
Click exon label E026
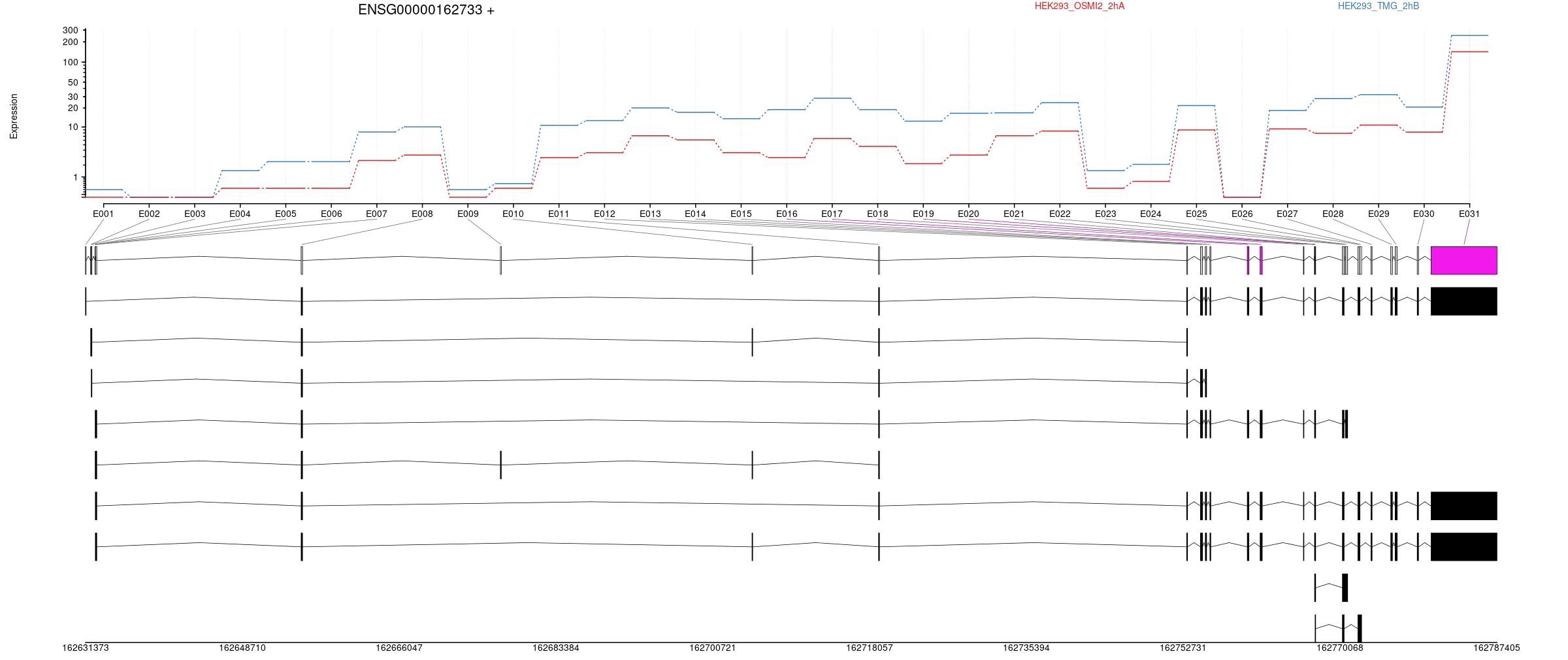pos(1242,214)
